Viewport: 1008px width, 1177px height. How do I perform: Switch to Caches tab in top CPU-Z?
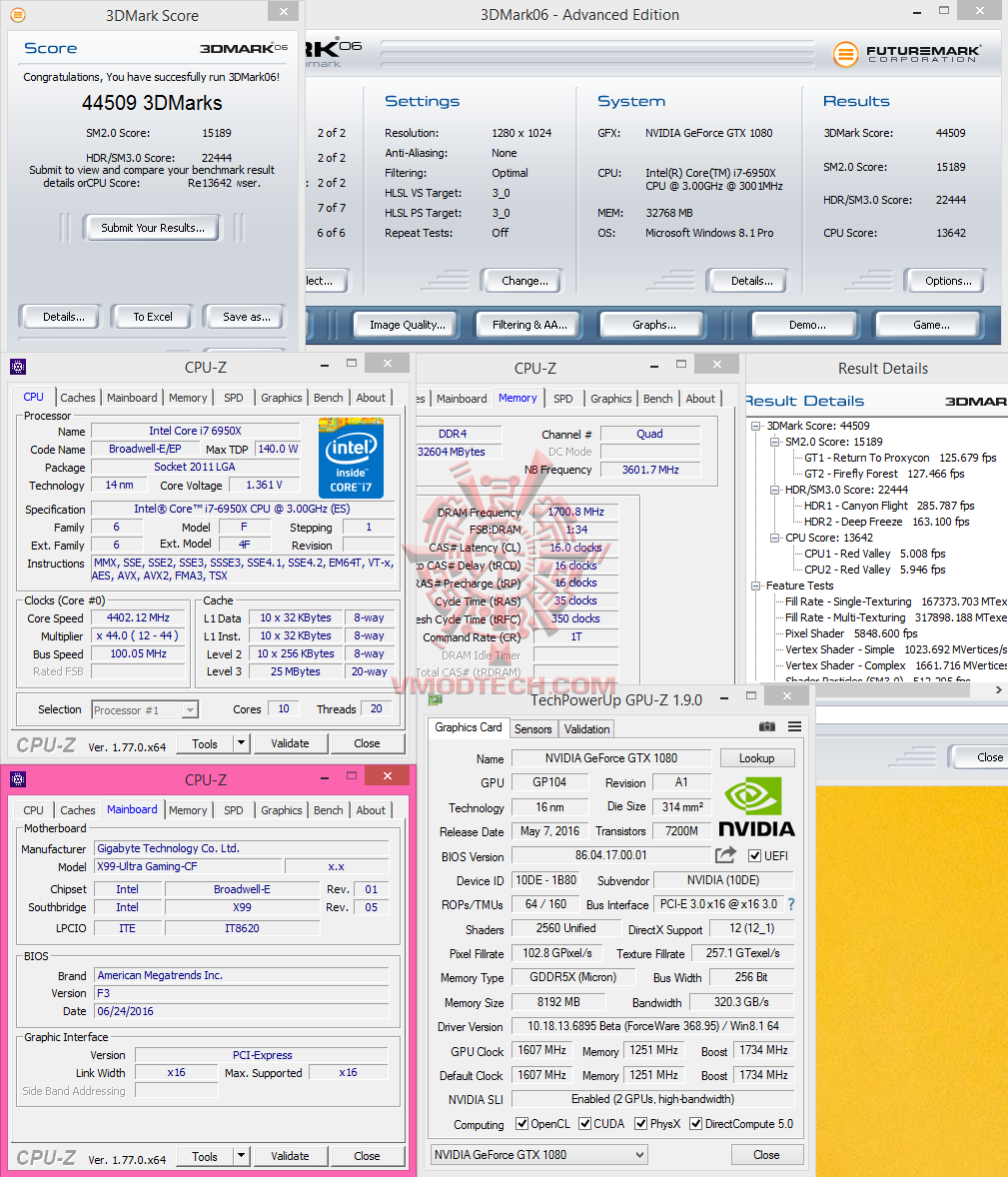point(78,398)
